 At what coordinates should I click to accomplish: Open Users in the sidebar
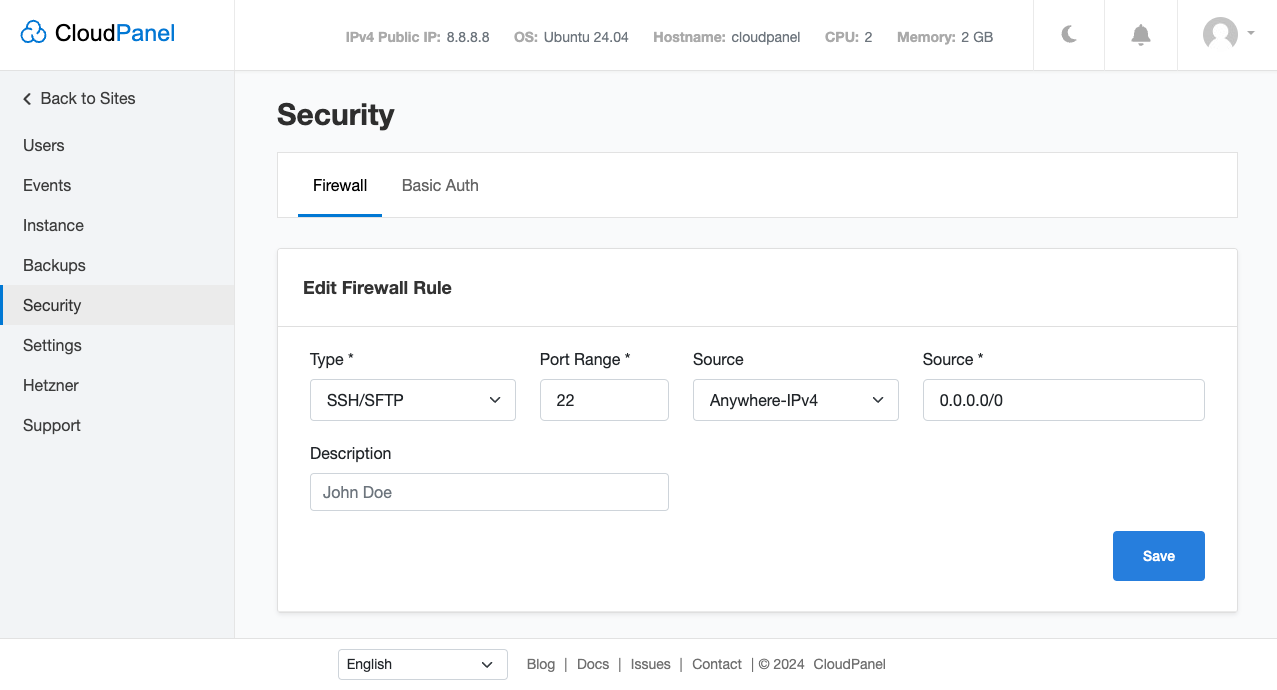[44, 145]
